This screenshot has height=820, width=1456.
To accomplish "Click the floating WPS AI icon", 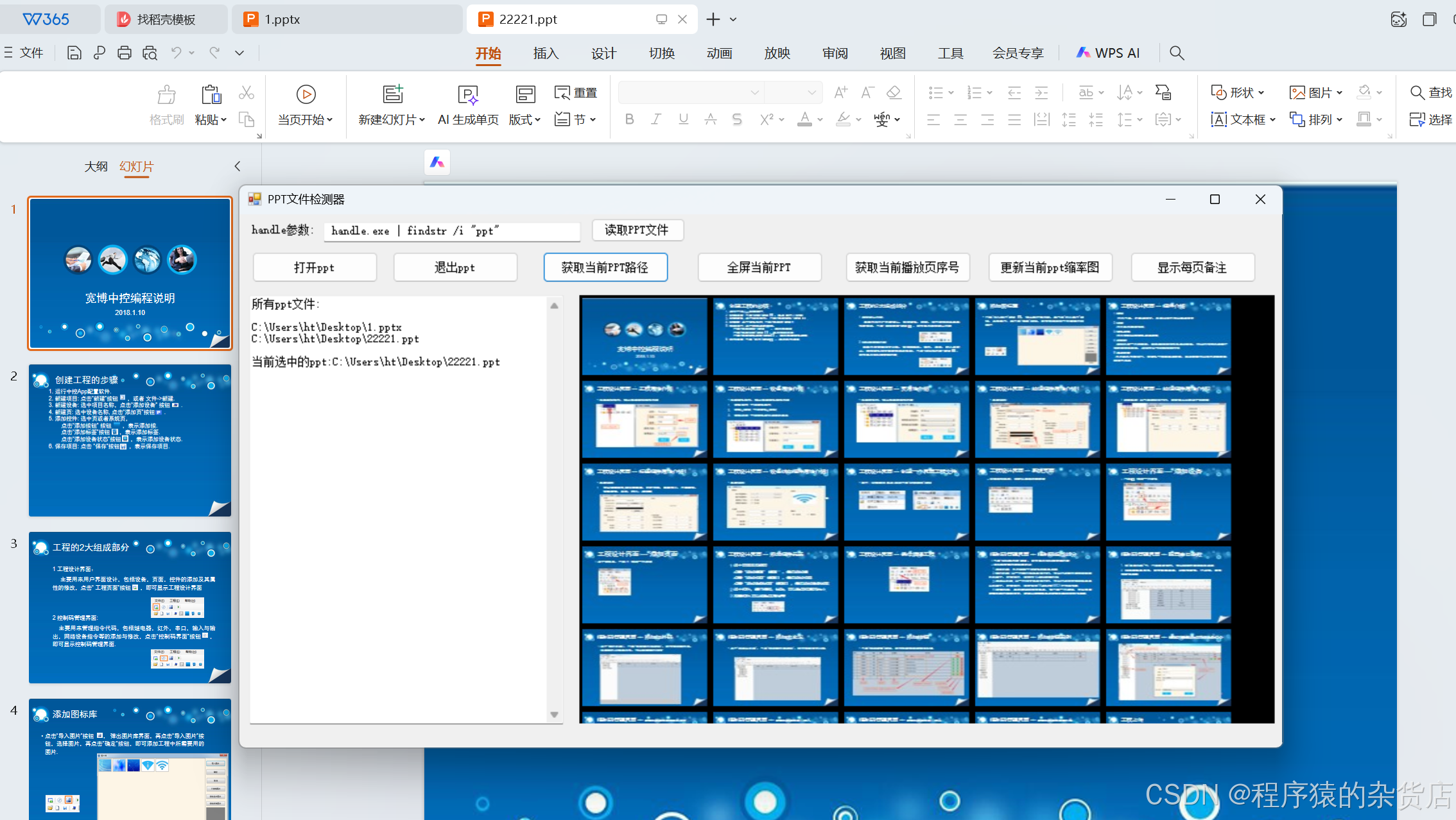I will point(437,162).
